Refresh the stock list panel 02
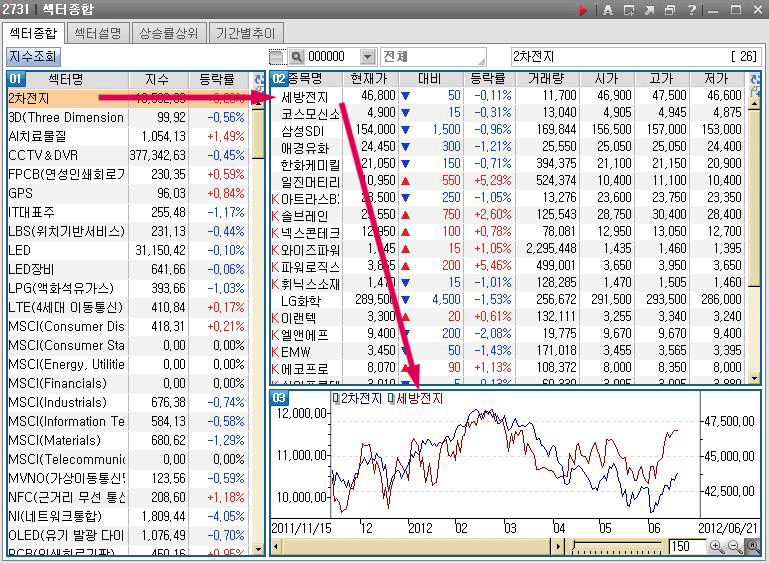This screenshot has height=563, width=769. [755, 79]
